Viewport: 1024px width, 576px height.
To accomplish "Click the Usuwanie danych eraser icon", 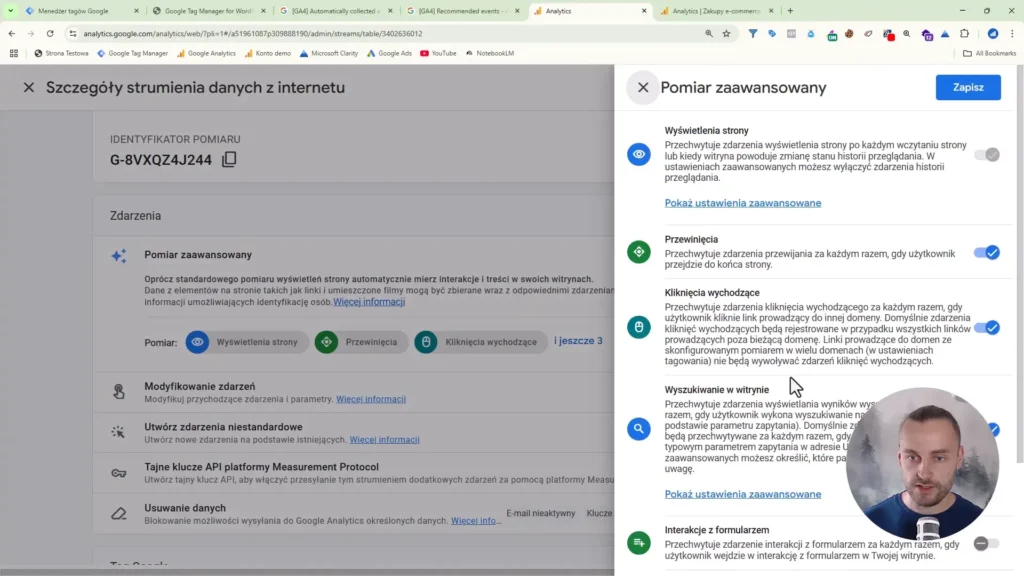I will (x=118, y=514).
